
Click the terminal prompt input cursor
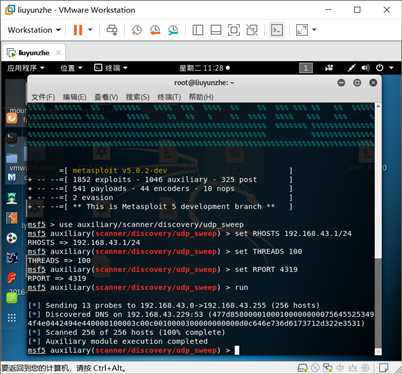point(237,350)
